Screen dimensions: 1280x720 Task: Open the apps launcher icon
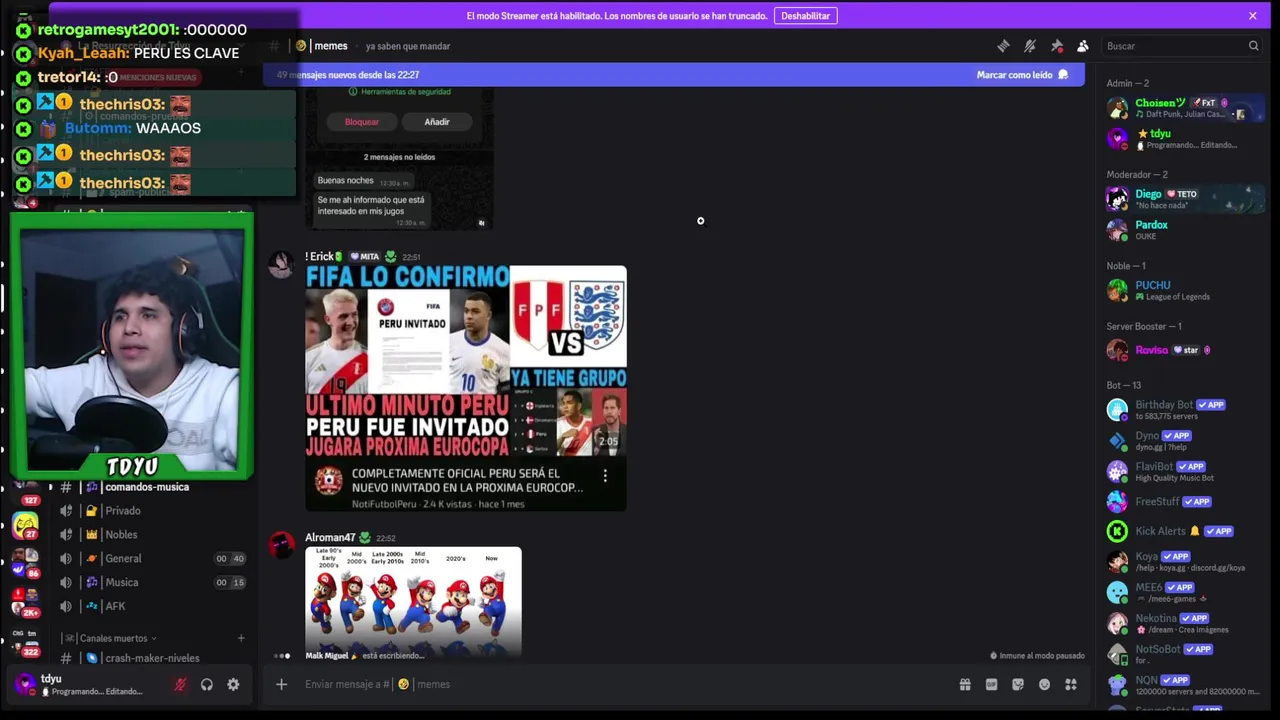click(x=1071, y=684)
